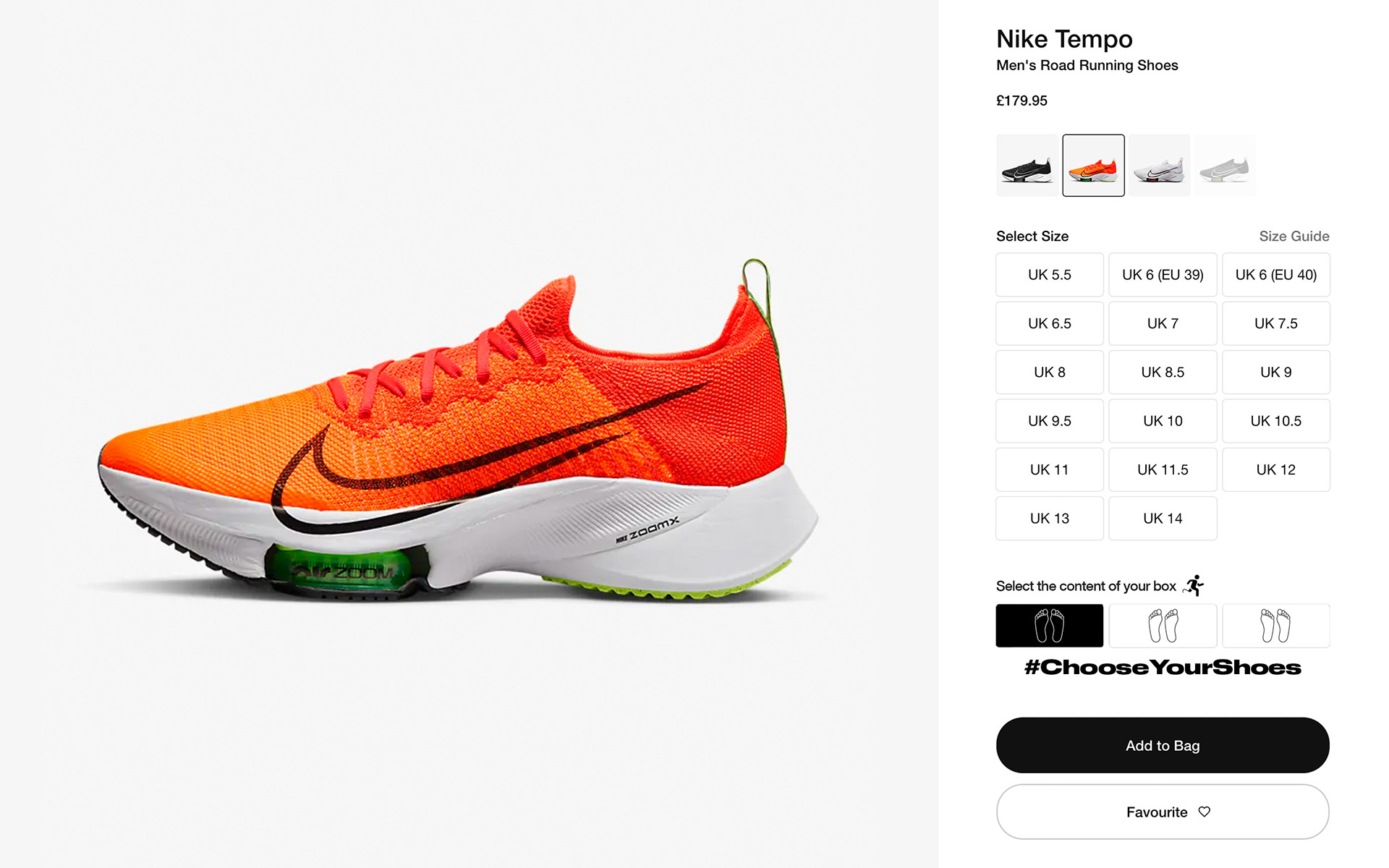Image resolution: width=1389 pixels, height=868 pixels.
Task: Click the heart icon on Favourite
Action: click(1205, 812)
